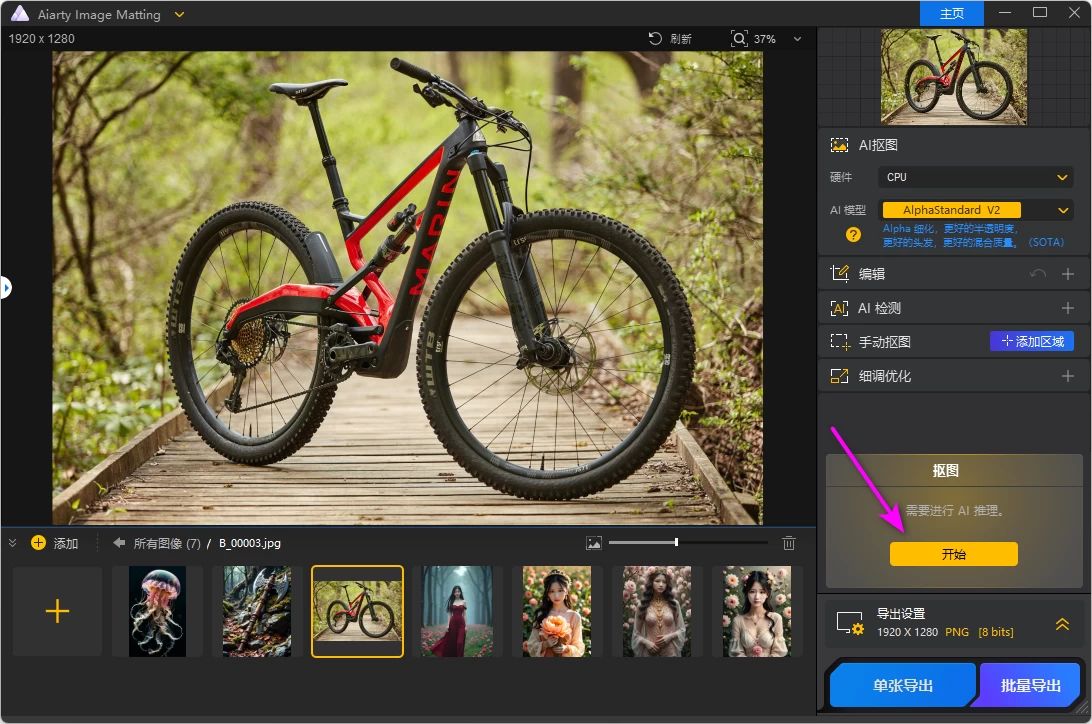This screenshot has height=724, width=1092.
Task: Click the 手动抠图 label
Action: pos(884,342)
